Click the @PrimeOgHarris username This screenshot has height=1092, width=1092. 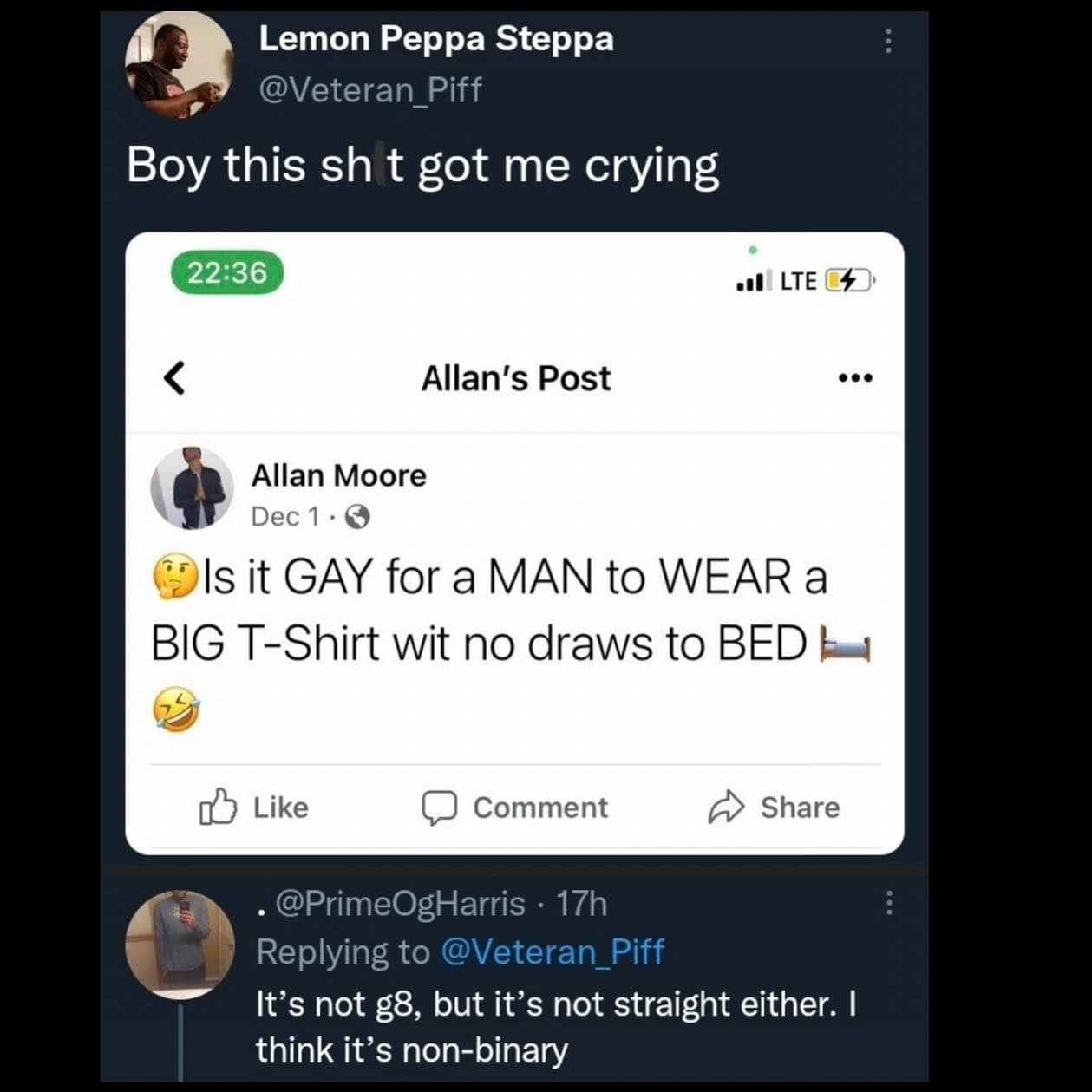pyautogui.click(x=400, y=904)
